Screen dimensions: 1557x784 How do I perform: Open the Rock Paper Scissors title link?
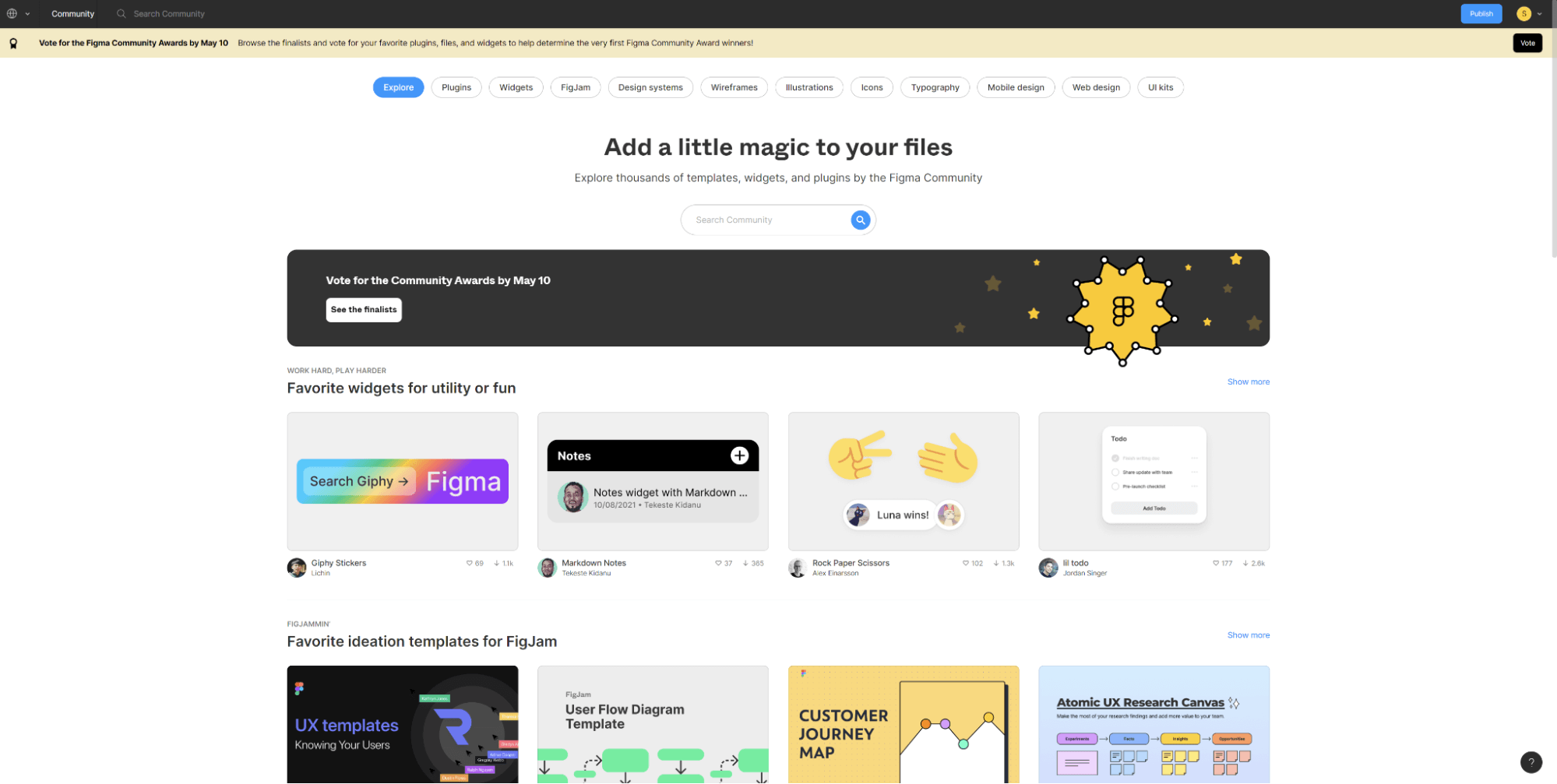pyautogui.click(x=851, y=563)
